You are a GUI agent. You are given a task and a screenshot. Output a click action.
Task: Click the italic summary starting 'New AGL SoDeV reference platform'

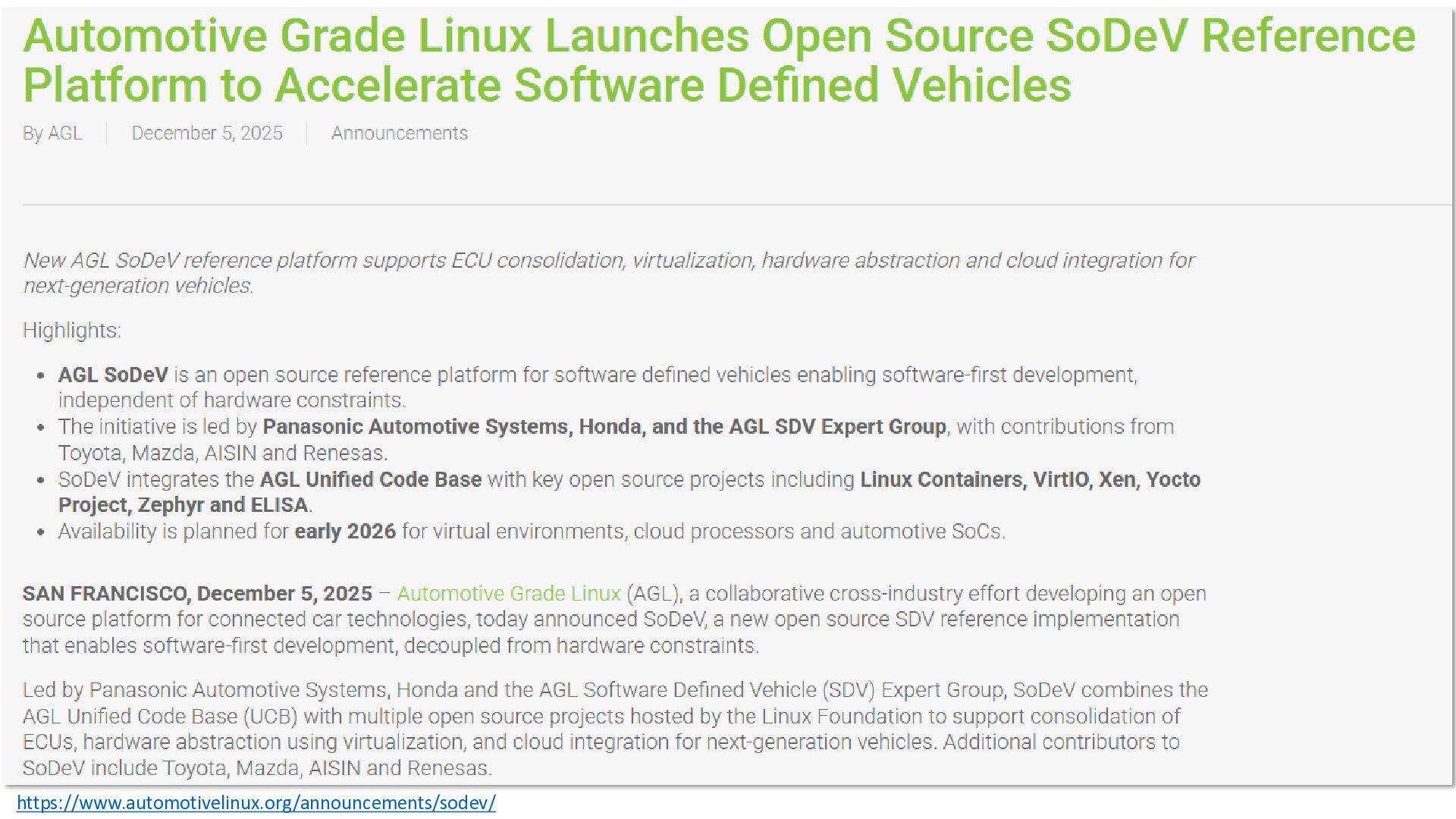point(608,273)
